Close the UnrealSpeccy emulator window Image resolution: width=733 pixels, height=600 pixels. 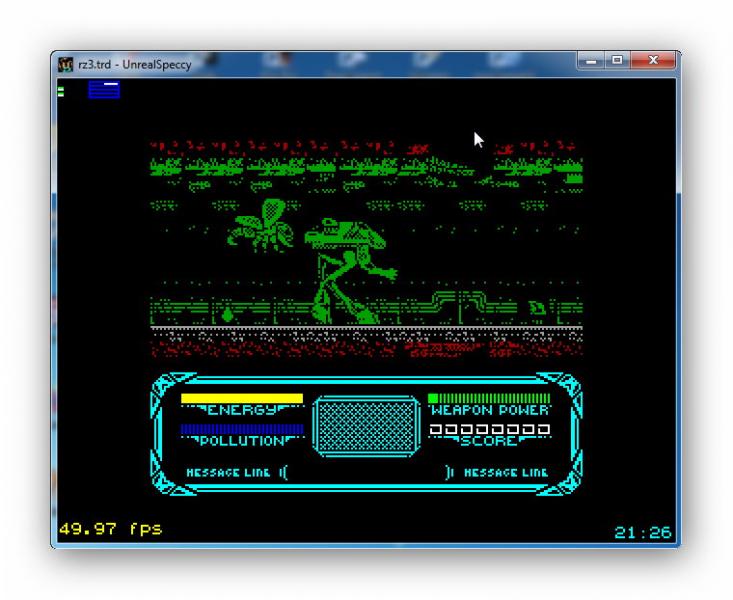click(x=655, y=62)
